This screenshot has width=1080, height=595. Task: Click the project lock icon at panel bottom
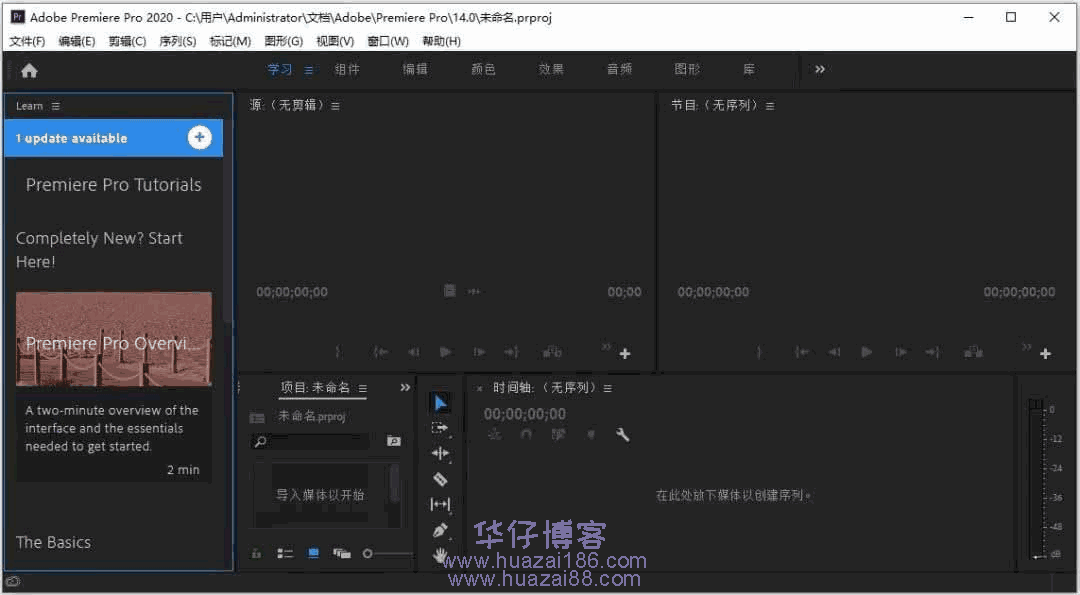pos(256,553)
